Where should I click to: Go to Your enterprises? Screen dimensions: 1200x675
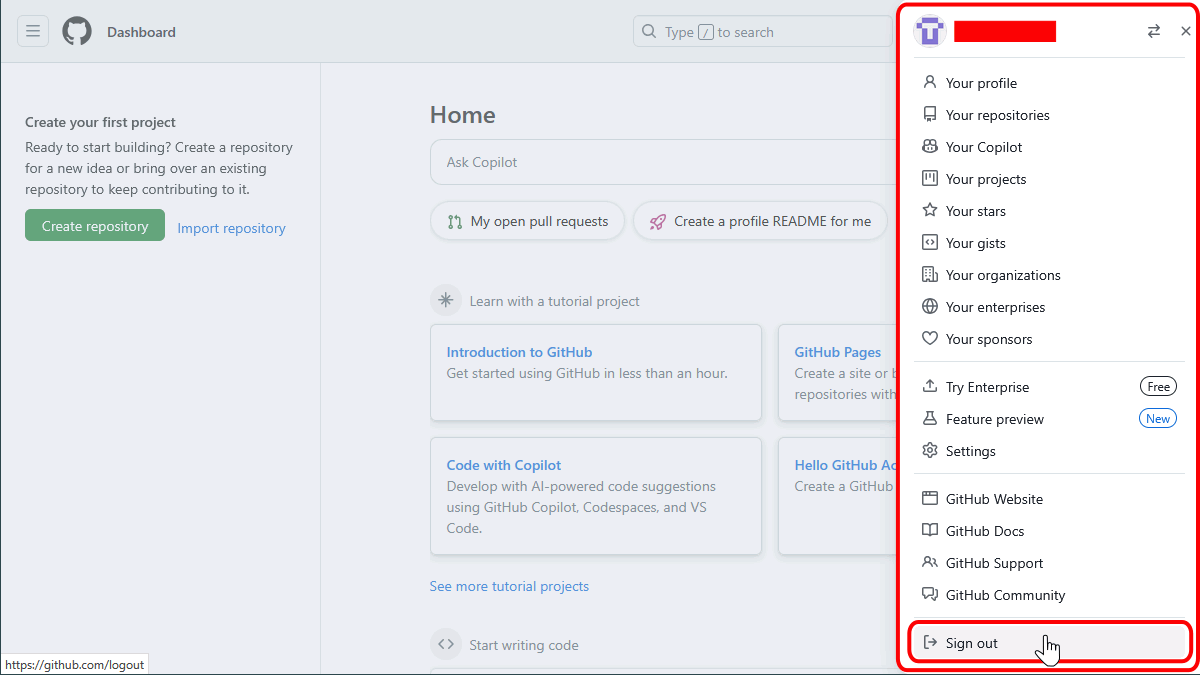pyautogui.click(x=1048, y=307)
